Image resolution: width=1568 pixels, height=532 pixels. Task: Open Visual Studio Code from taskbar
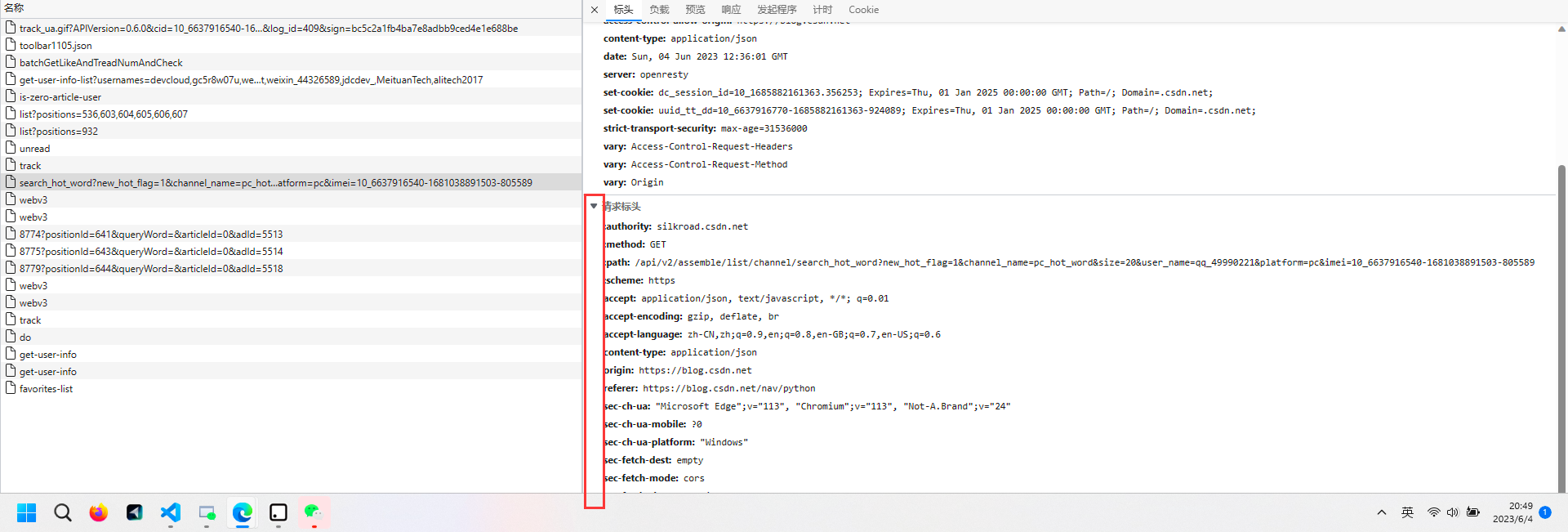click(170, 512)
